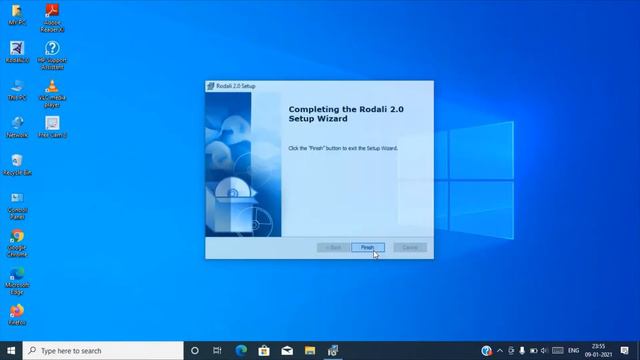This screenshot has width=640, height=360.
Task: Open Microsoft Store from the taskbar
Action: pos(264,351)
